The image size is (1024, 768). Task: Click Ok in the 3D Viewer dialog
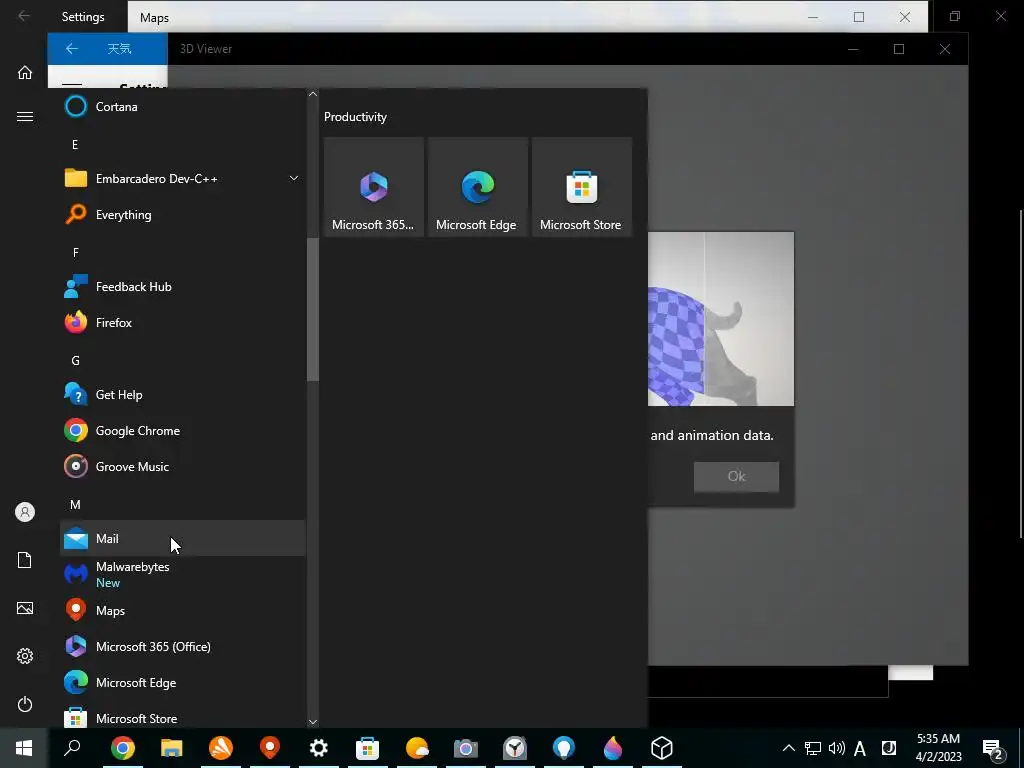(x=736, y=477)
